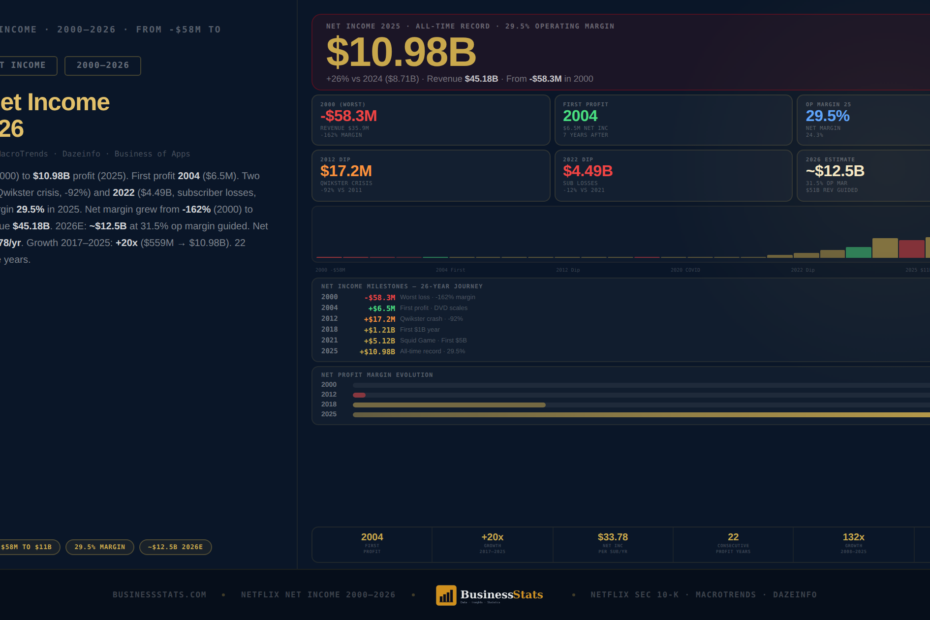Viewport: 930px width, 620px height.
Task: Open the 2000 (Worst) -$58.3M card
Action: [x=431, y=120]
